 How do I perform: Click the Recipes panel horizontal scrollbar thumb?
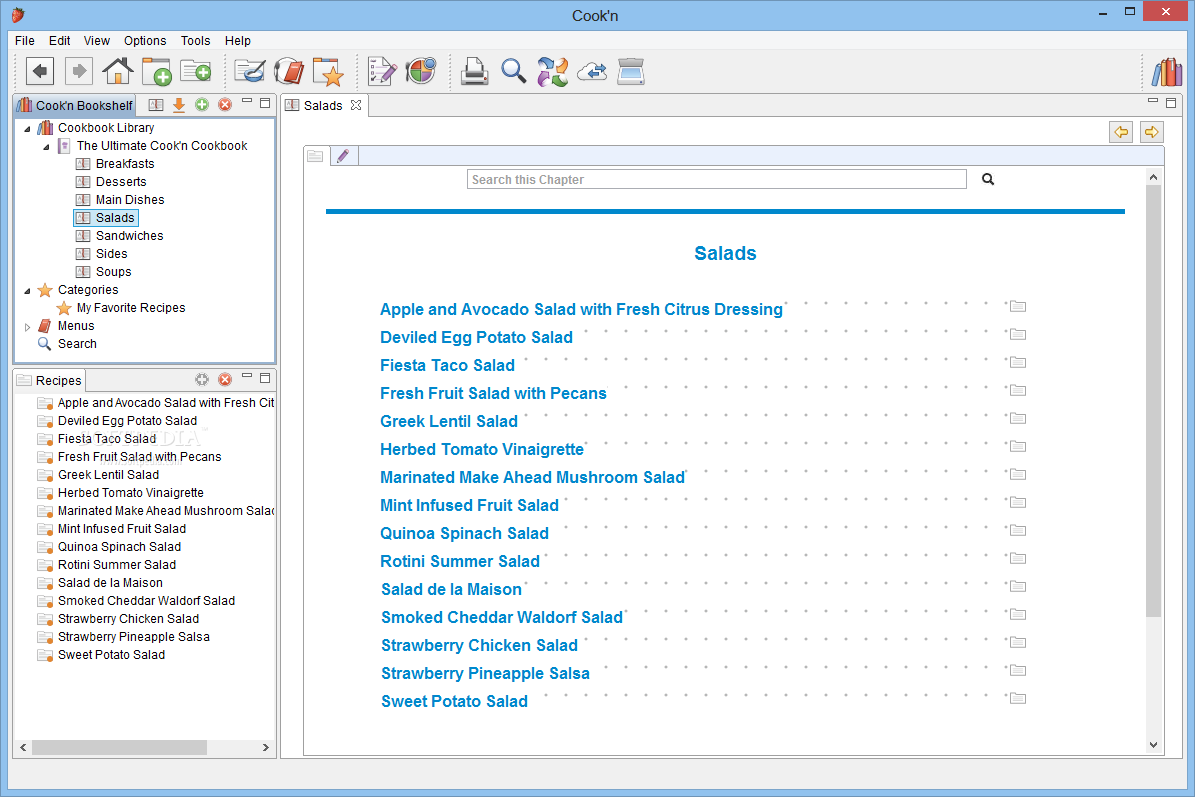coord(119,747)
